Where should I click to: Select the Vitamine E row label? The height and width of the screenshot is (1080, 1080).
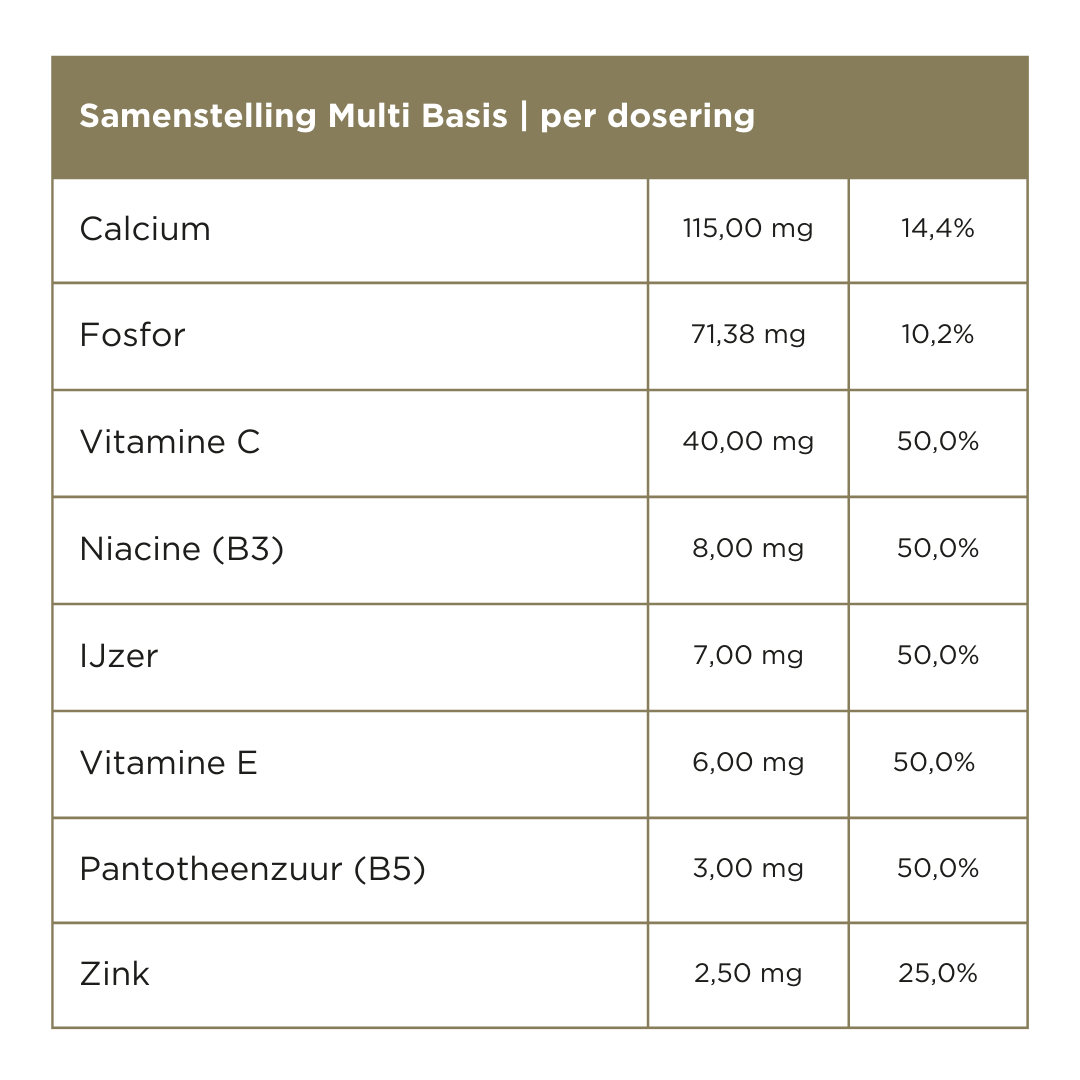pyautogui.click(x=168, y=763)
